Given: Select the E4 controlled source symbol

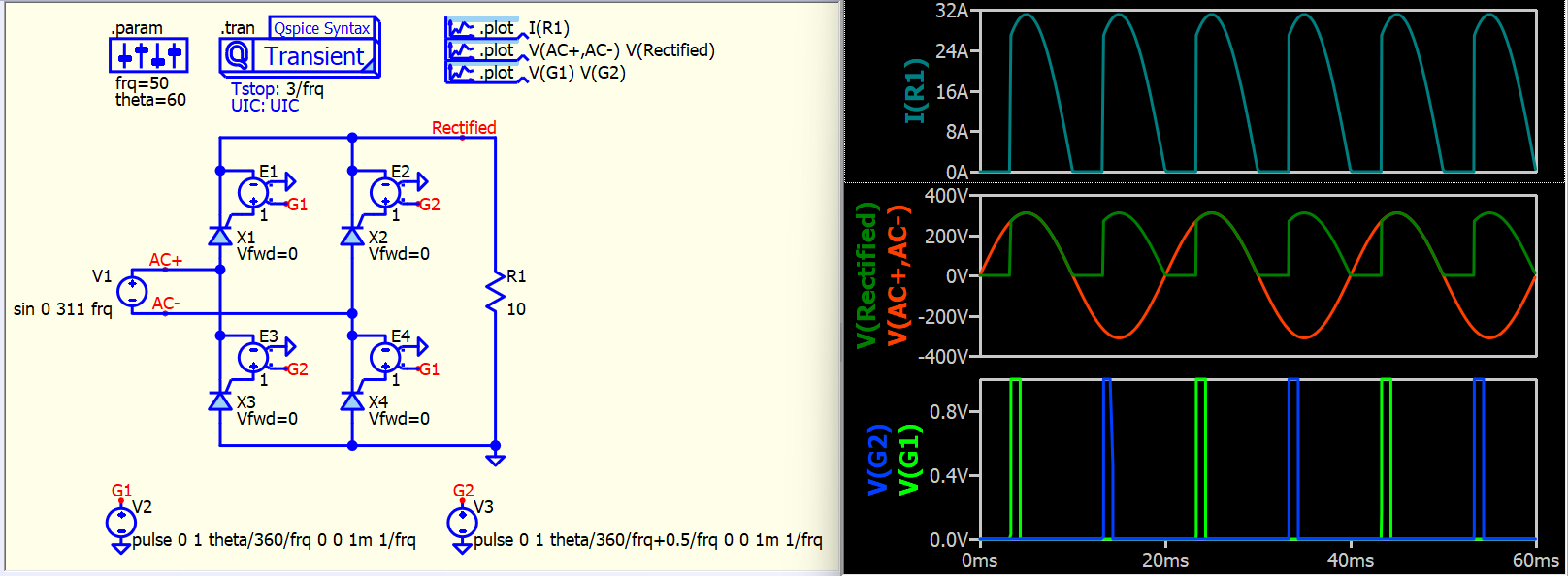Looking at the screenshot, I should click(x=386, y=357).
